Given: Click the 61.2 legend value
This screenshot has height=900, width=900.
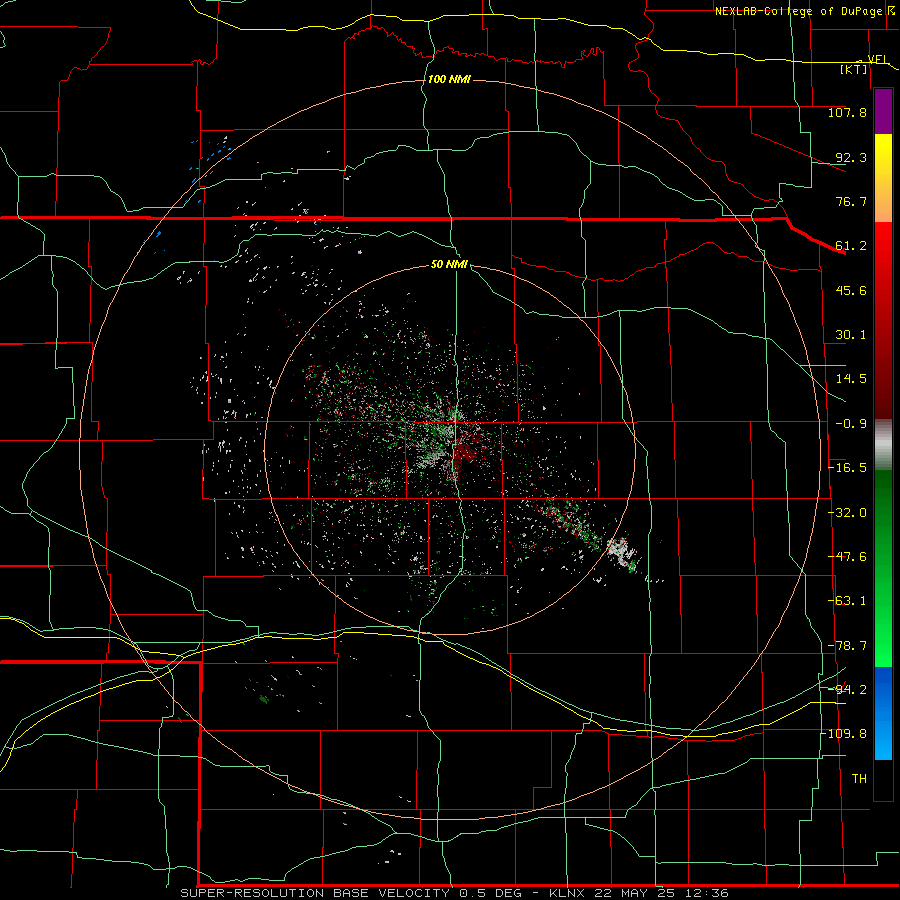Looking at the screenshot, I should coord(851,246).
